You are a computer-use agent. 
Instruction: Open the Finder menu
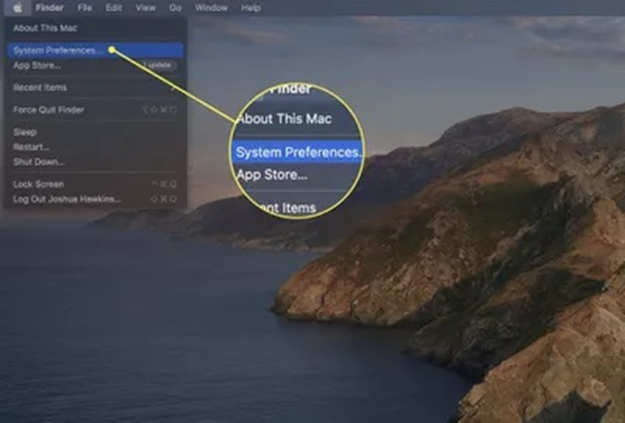coord(50,8)
